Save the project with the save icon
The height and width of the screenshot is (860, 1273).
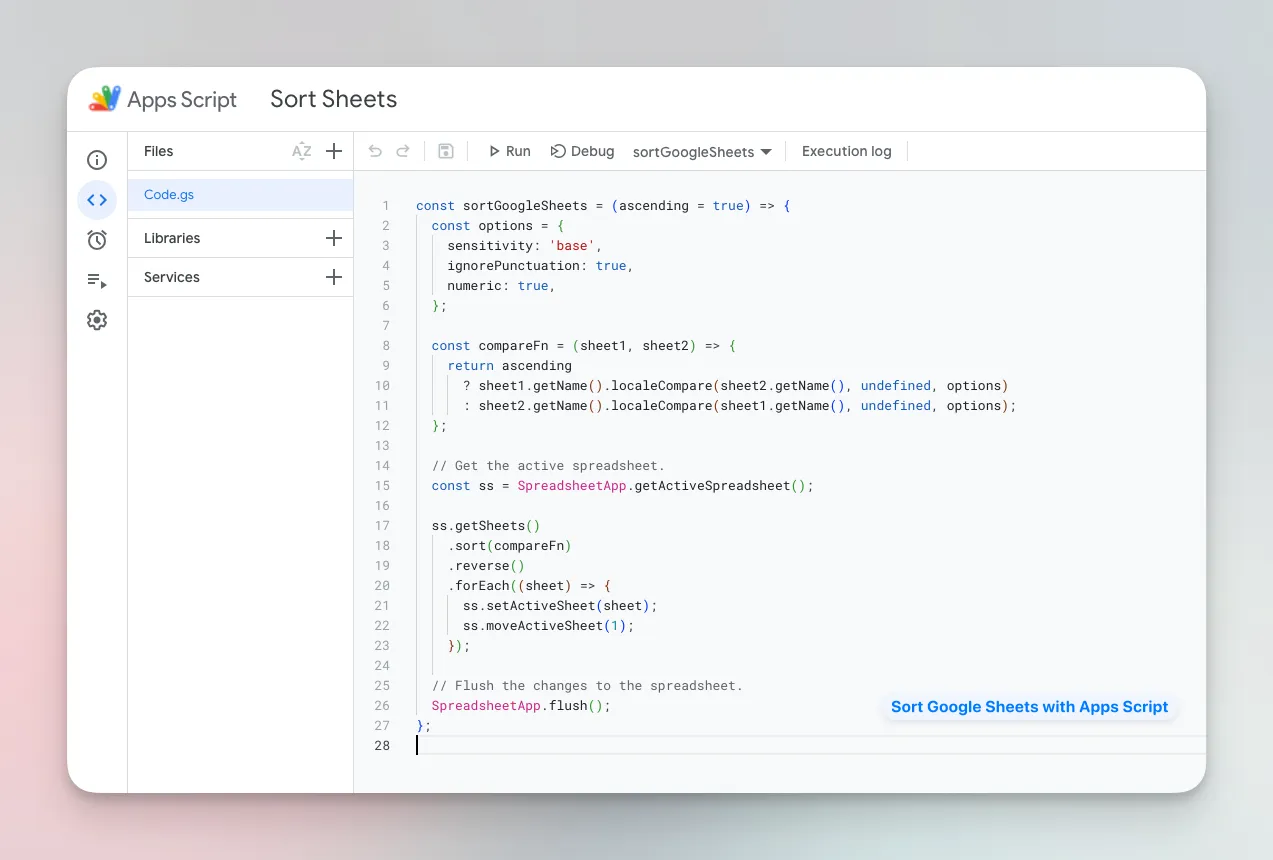445,151
